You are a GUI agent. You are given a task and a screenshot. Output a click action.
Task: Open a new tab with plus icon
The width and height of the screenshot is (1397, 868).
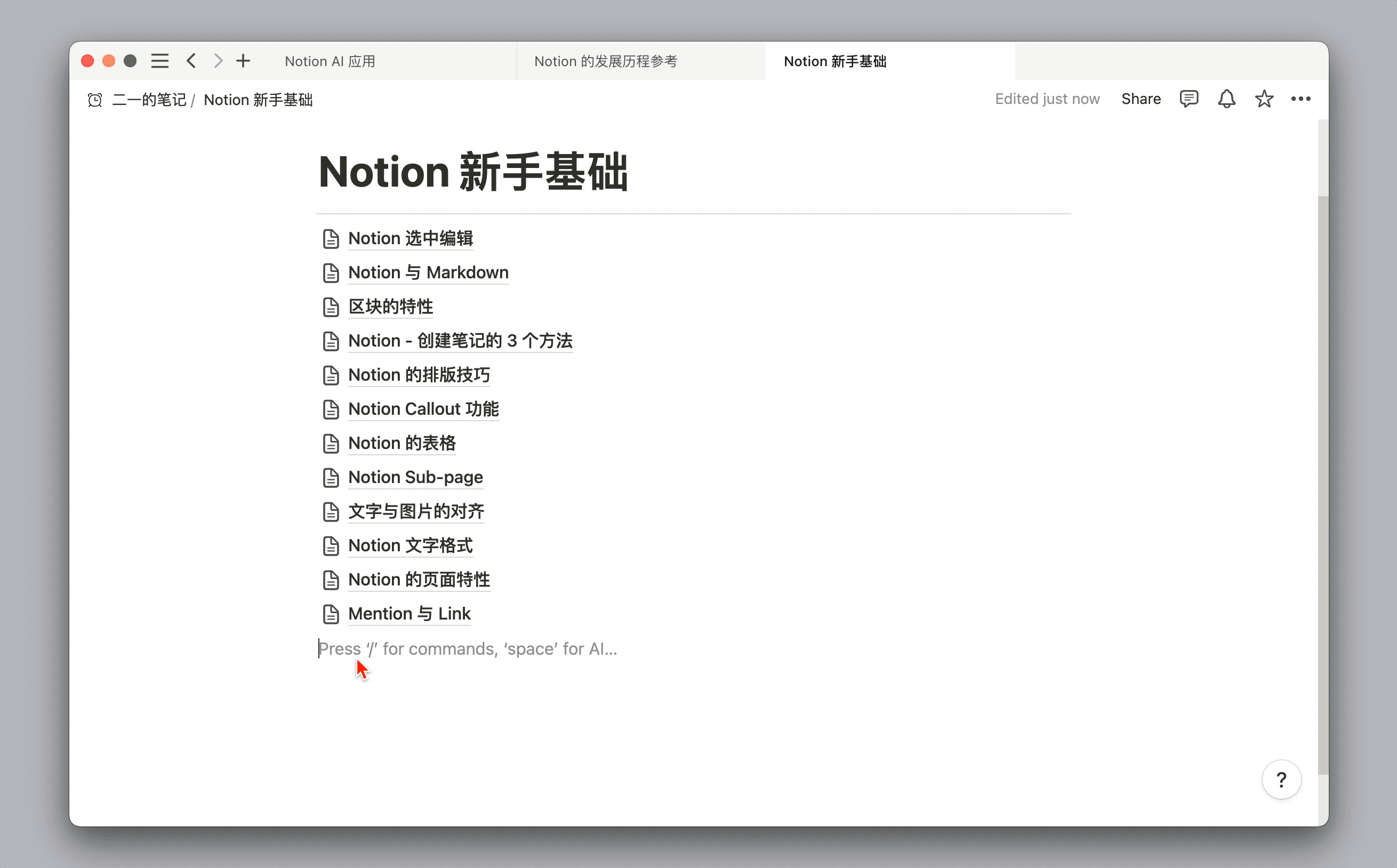[243, 61]
